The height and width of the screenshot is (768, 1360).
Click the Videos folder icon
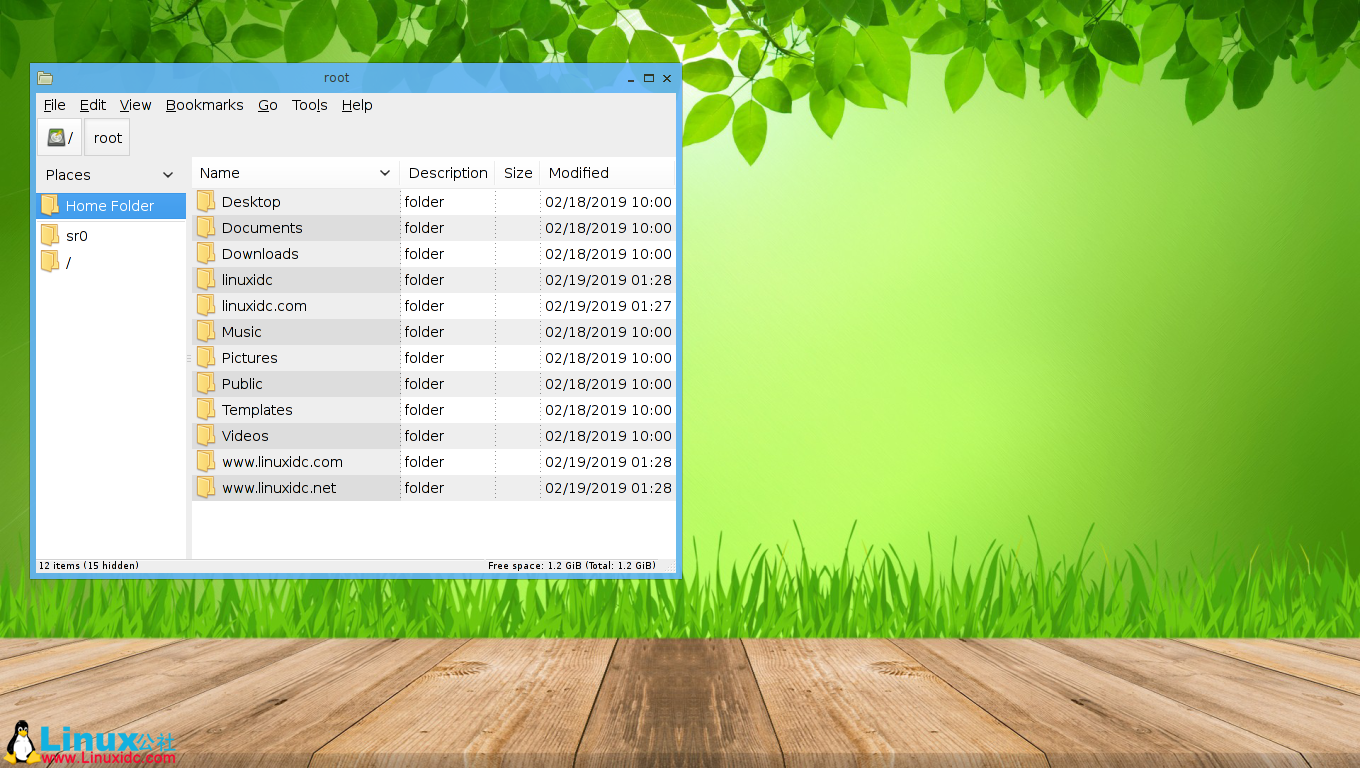click(x=206, y=435)
